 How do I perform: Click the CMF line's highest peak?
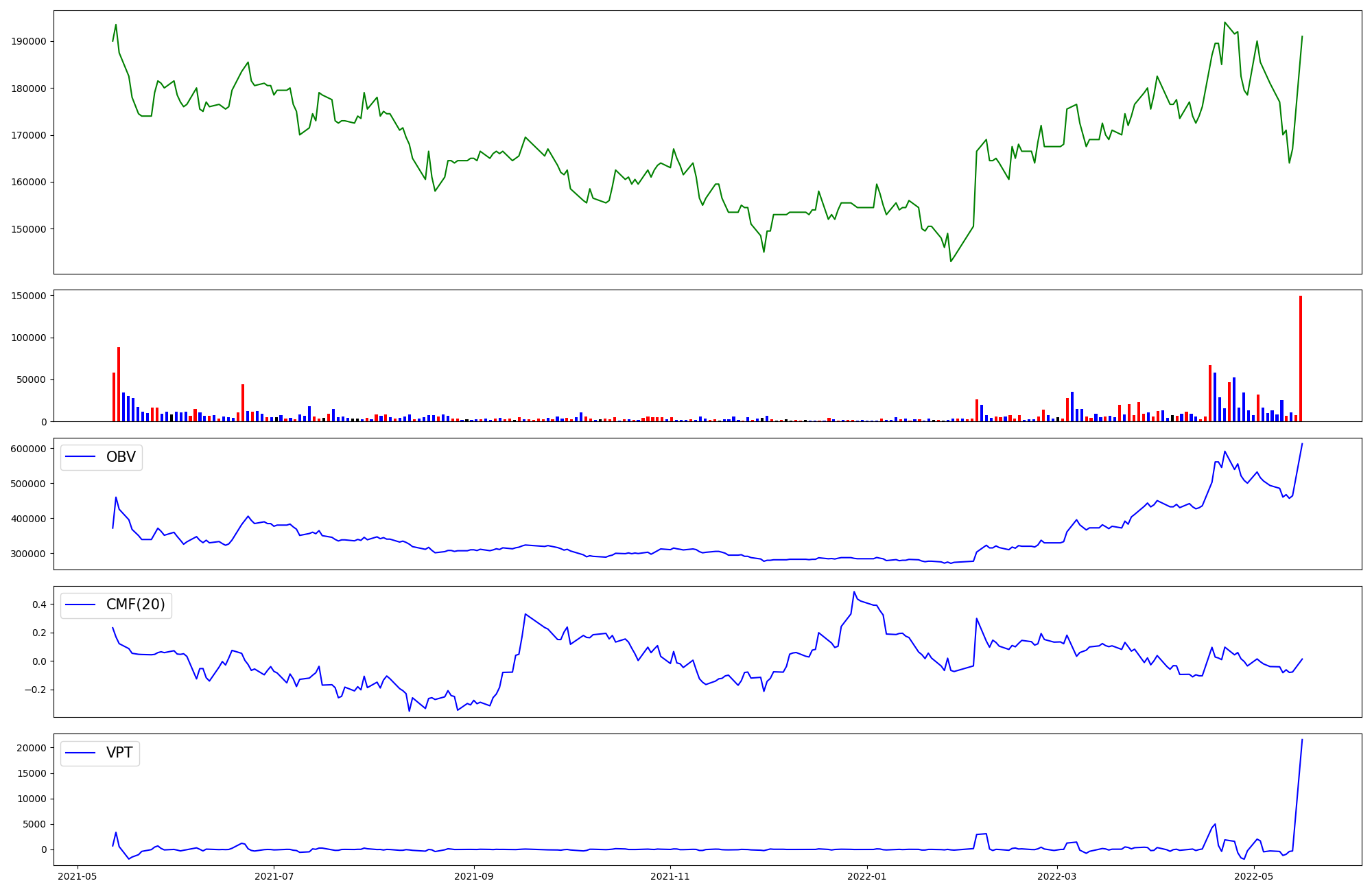click(x=854, y=591)
